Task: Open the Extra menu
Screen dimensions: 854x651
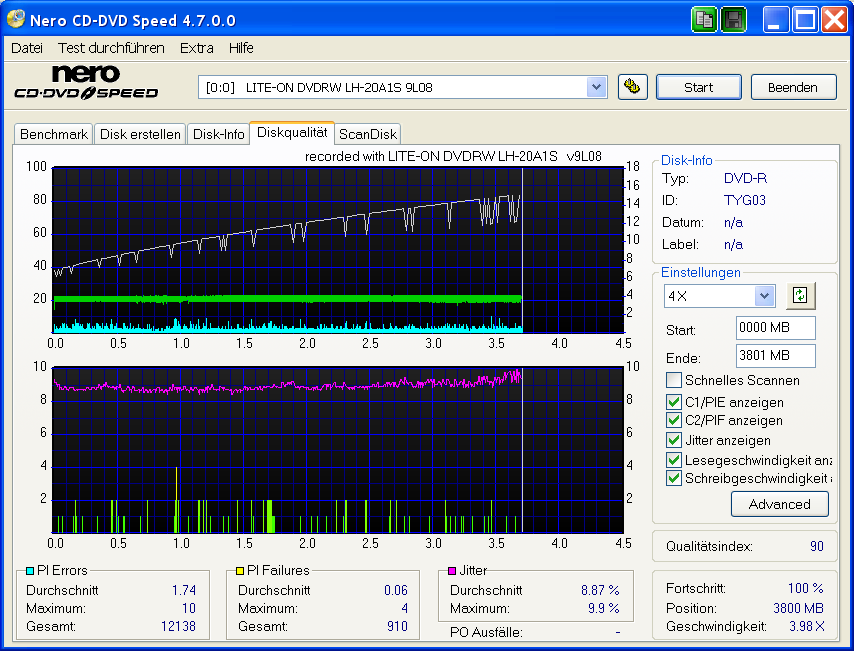Action: (196, 47)
